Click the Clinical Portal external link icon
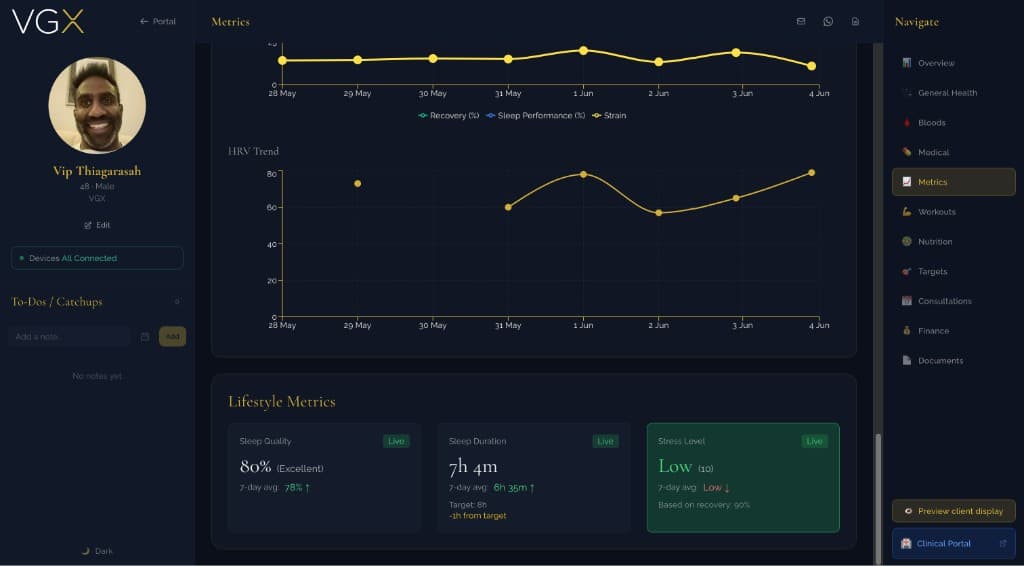The image size is (1024, 566). tap(1002, 543)
